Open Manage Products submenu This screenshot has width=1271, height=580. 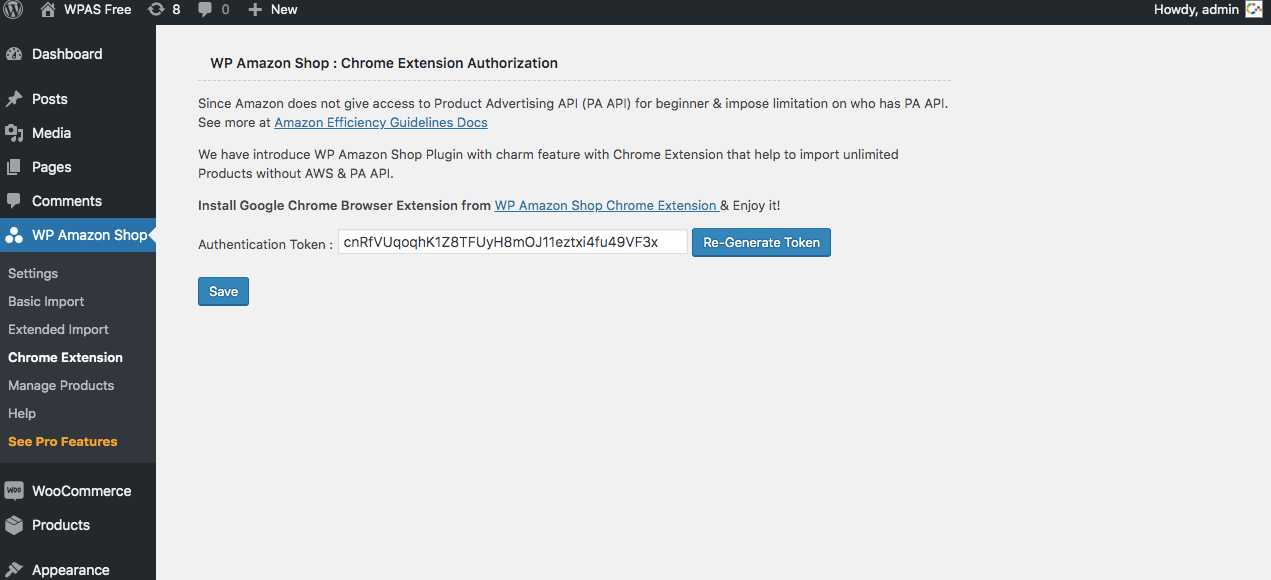pyautogui.click(x=61, y=385)
